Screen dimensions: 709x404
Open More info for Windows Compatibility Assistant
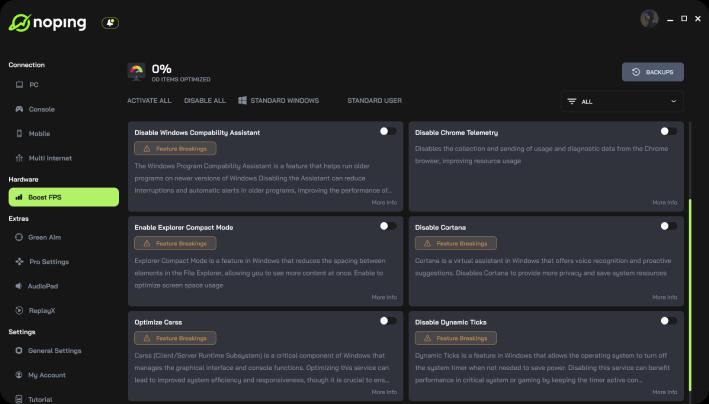point(384,202)
